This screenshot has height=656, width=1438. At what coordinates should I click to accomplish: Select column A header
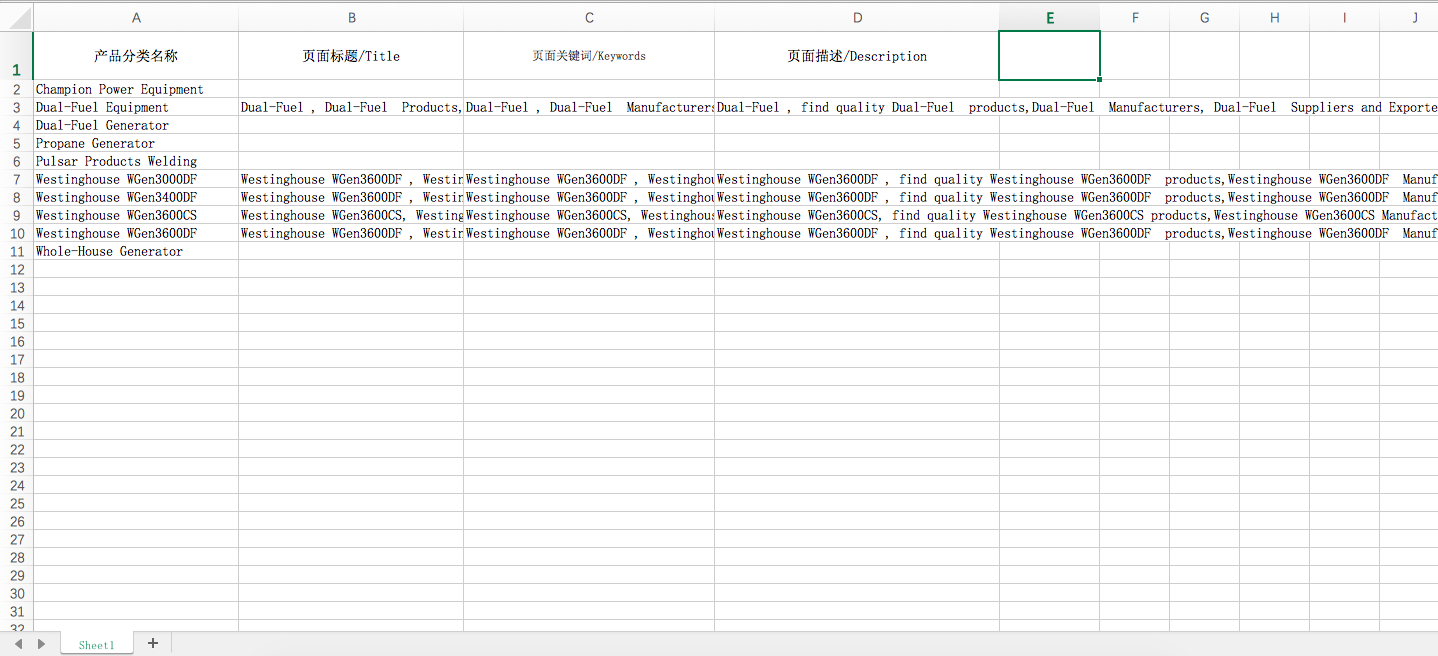[x=136, y=18]
